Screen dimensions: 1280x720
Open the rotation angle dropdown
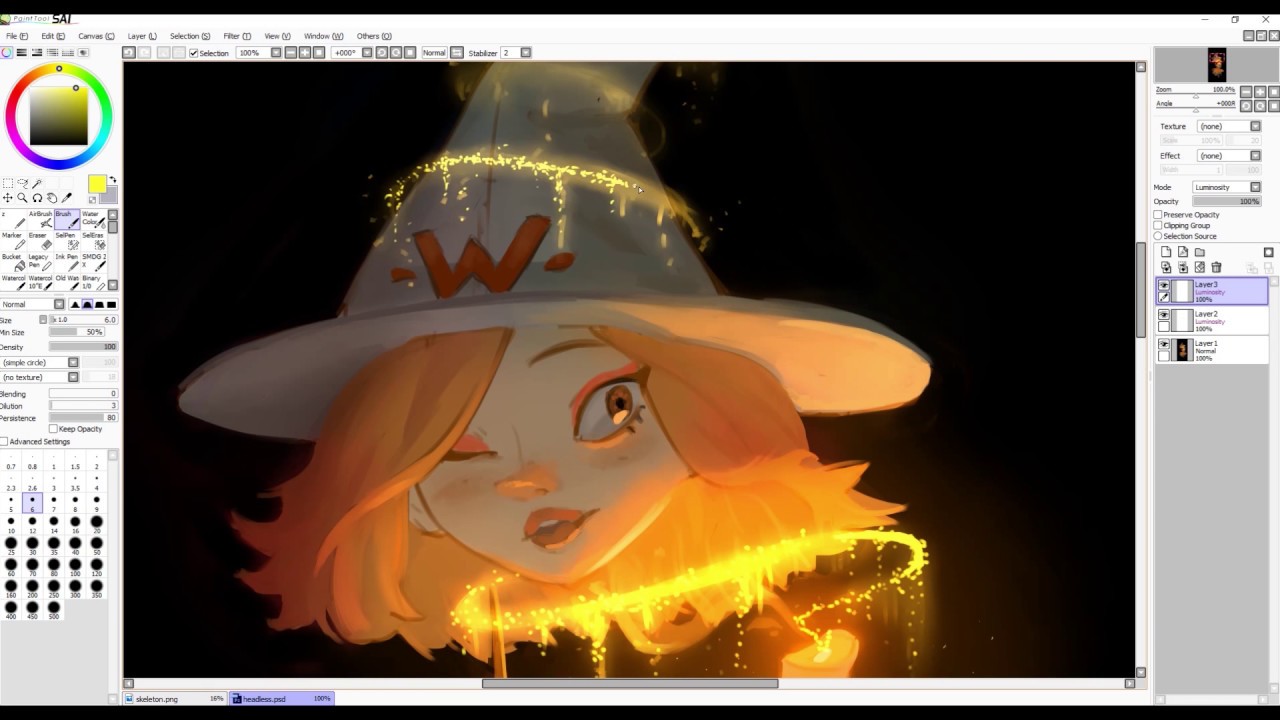point(367,52)
